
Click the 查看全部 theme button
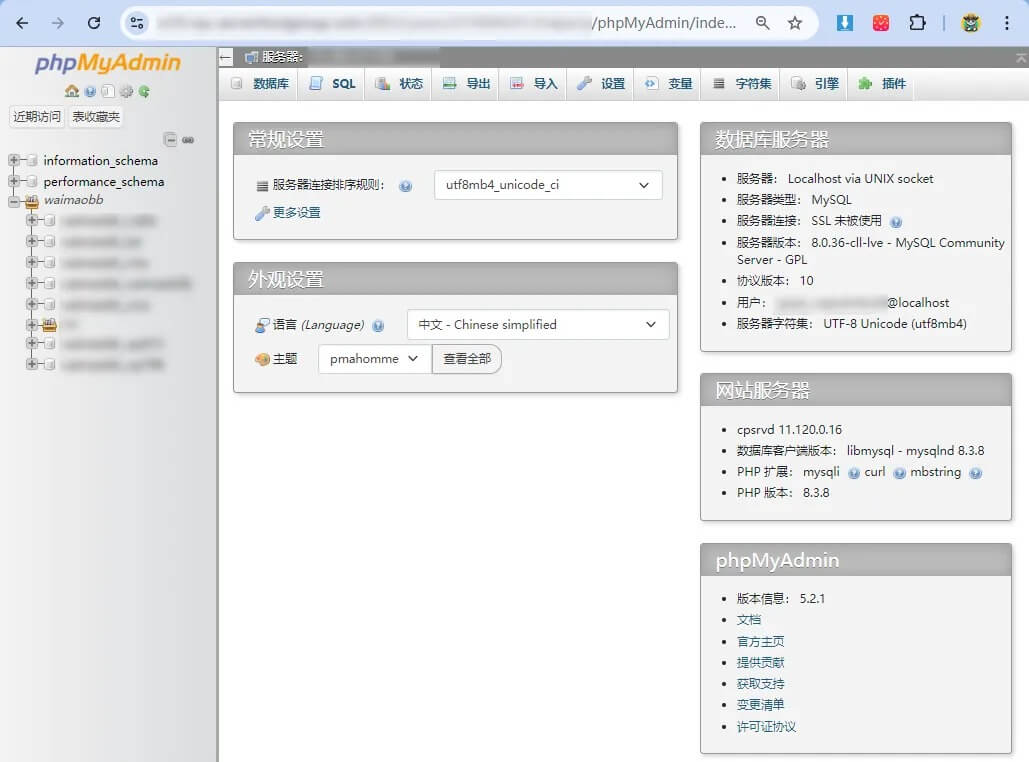(466, 358)
